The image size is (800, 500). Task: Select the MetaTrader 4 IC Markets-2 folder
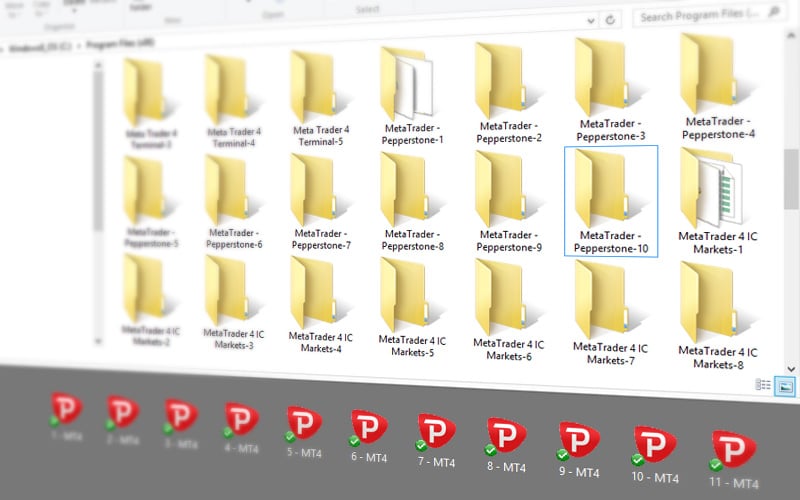coord(151,301)
